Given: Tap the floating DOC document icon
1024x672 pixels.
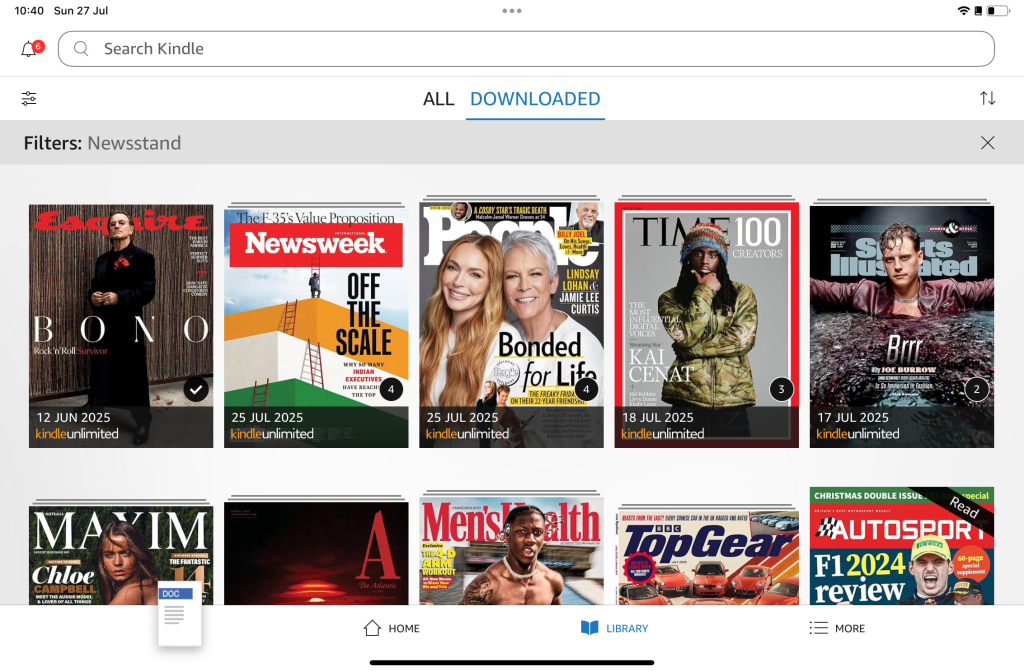Looking at the screenshot, I should (180, 613).
